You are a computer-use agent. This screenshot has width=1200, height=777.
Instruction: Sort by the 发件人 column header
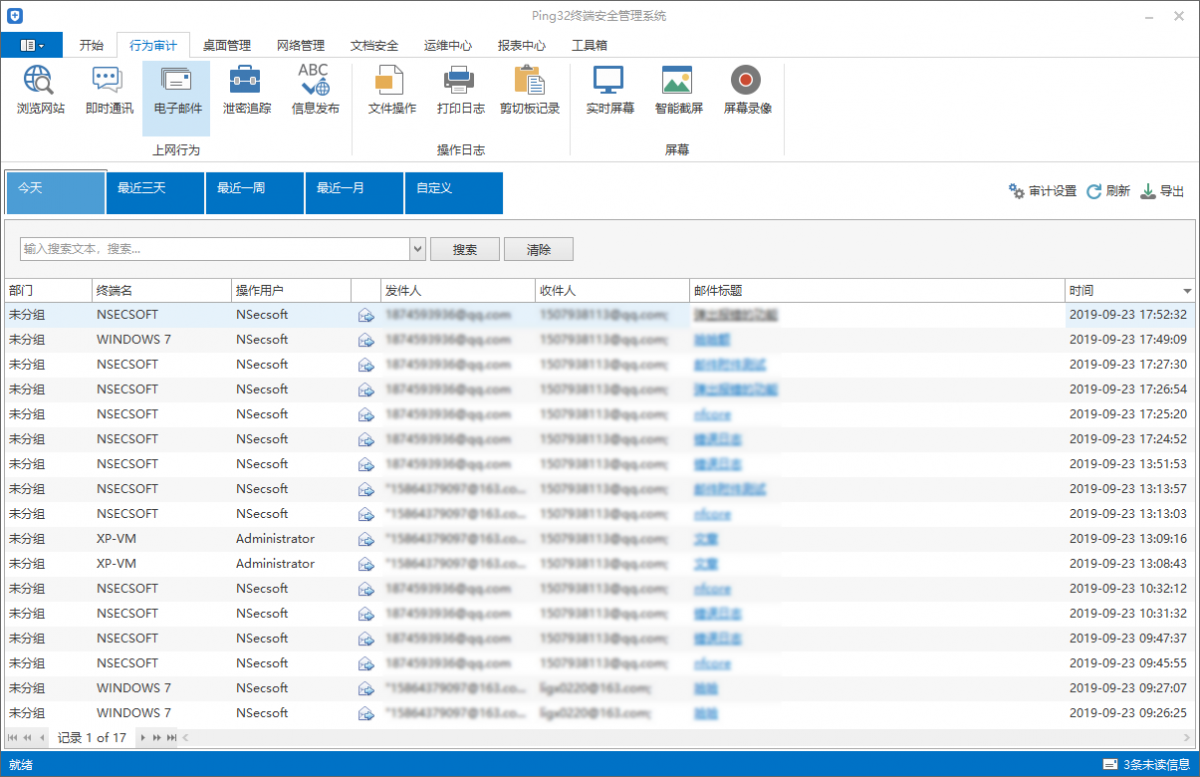[x=458, y=291]
